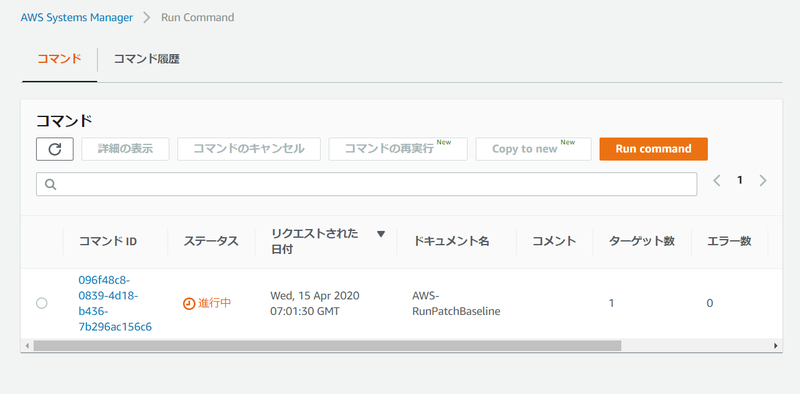The image size is (800, 394).
Task: Click the Copy to new button
Action: tap(533, 149)
